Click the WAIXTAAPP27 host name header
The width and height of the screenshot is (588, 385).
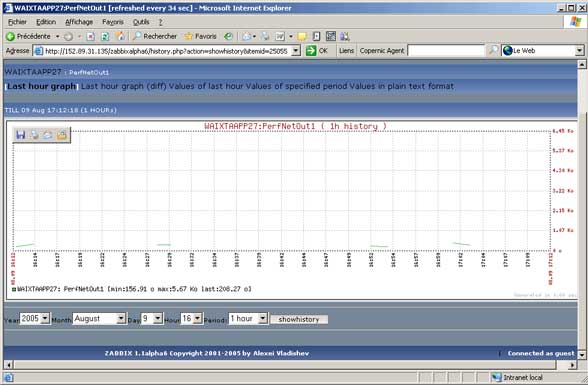point(33,72)
